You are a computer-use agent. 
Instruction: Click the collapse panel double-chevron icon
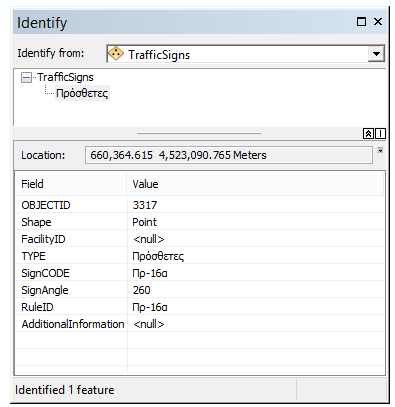(x=368, y=134)
